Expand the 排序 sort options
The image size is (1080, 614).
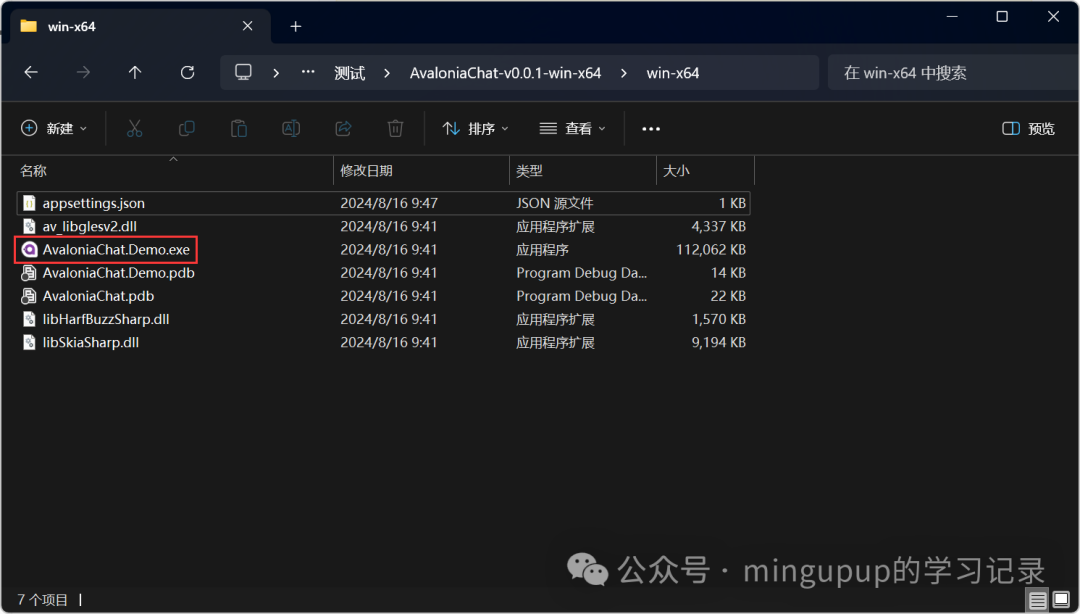(x=476, y=128)
